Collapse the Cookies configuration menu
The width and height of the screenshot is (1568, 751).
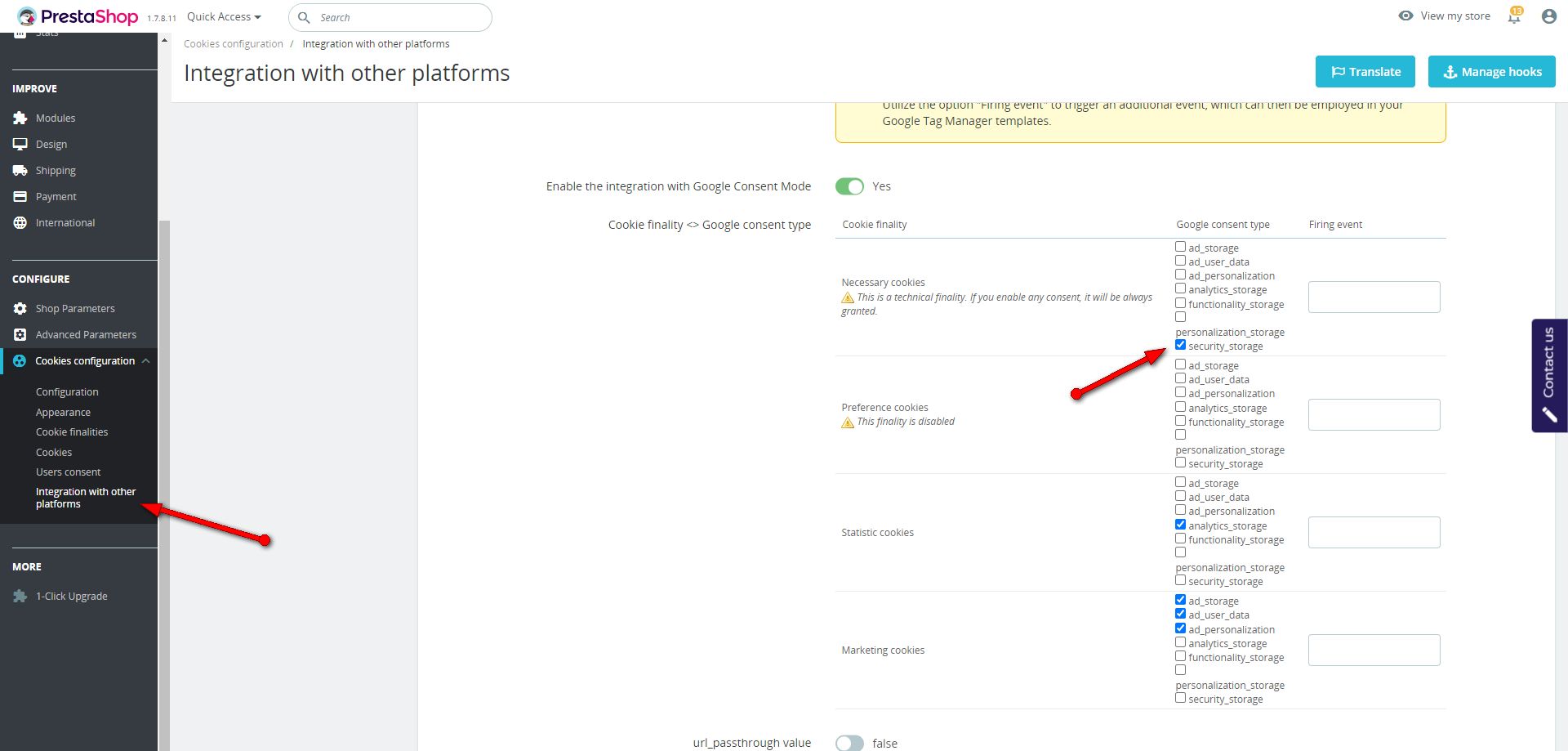[x=145, y=361]
